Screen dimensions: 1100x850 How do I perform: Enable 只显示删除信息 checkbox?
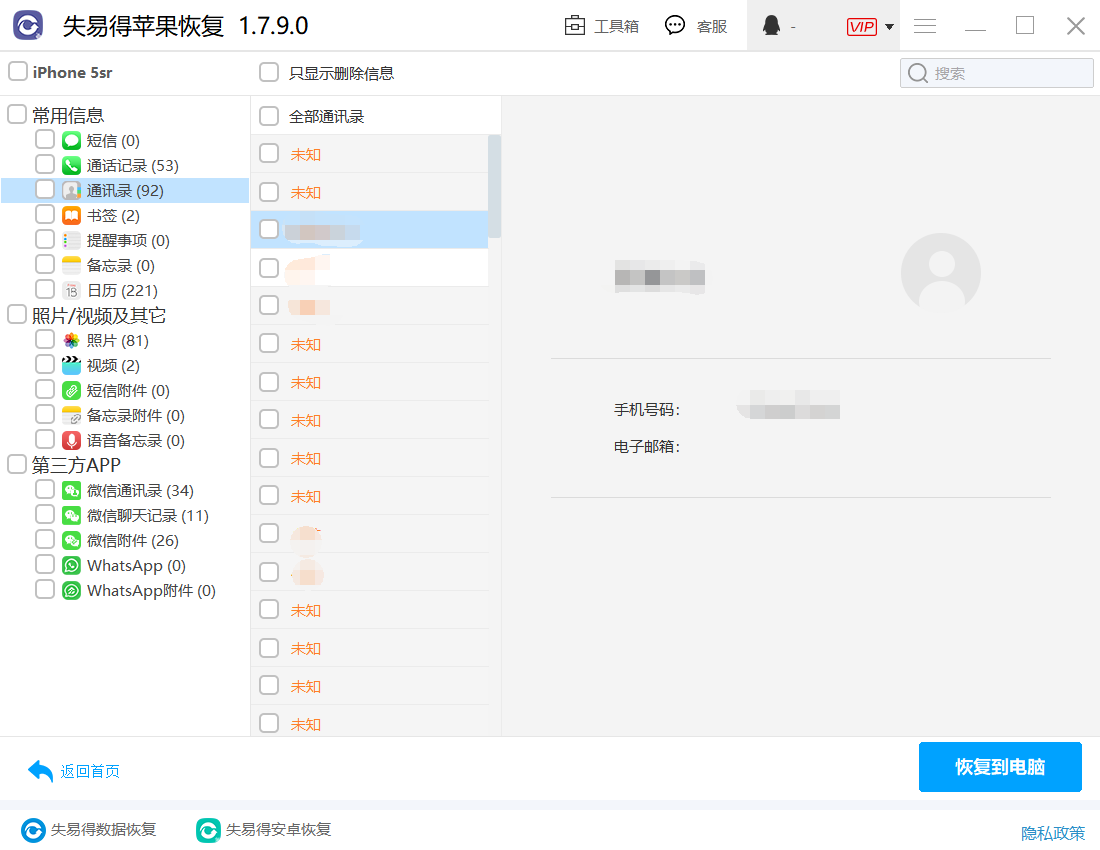(269, 73)
